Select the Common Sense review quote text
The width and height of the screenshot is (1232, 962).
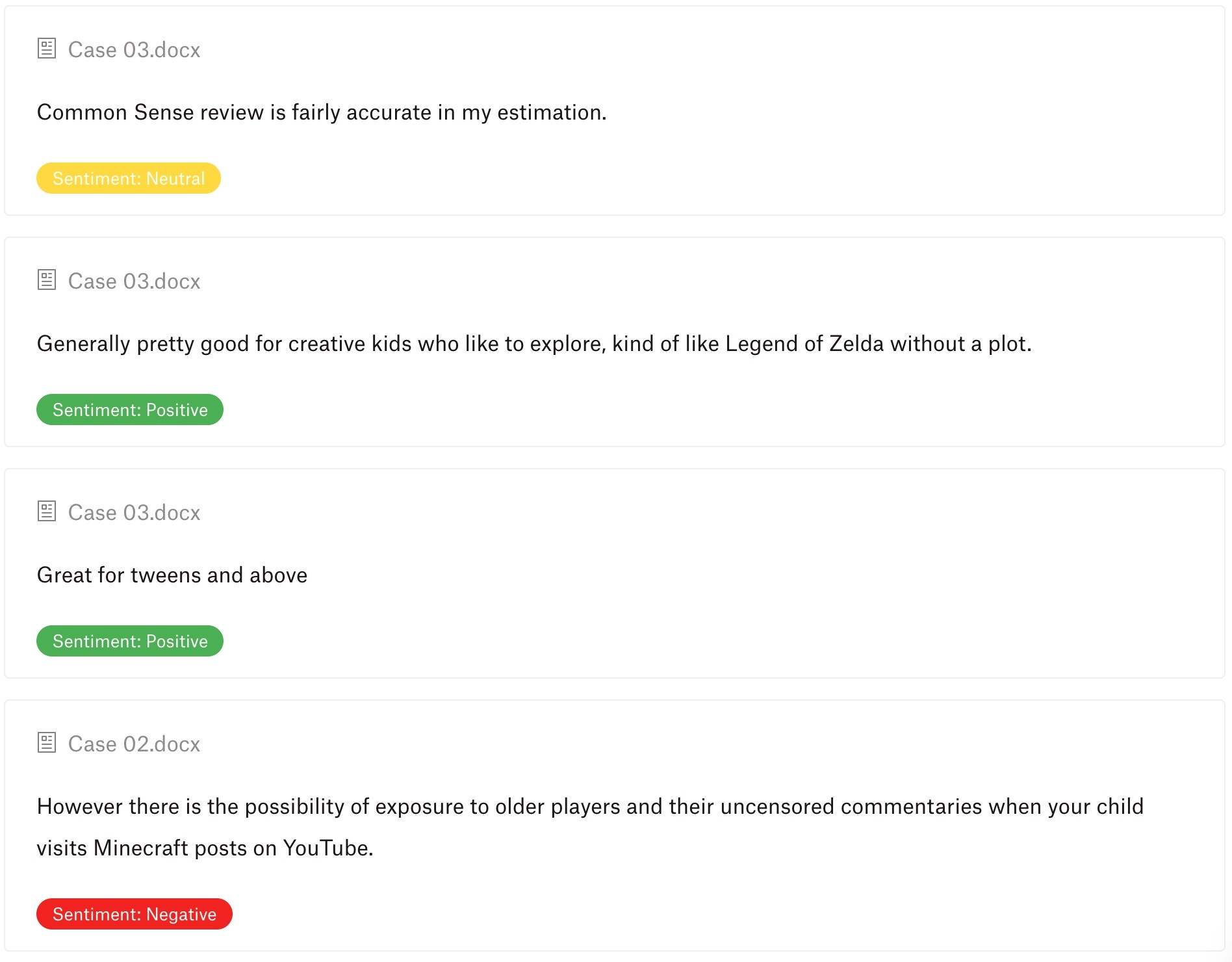pos(322,112)
